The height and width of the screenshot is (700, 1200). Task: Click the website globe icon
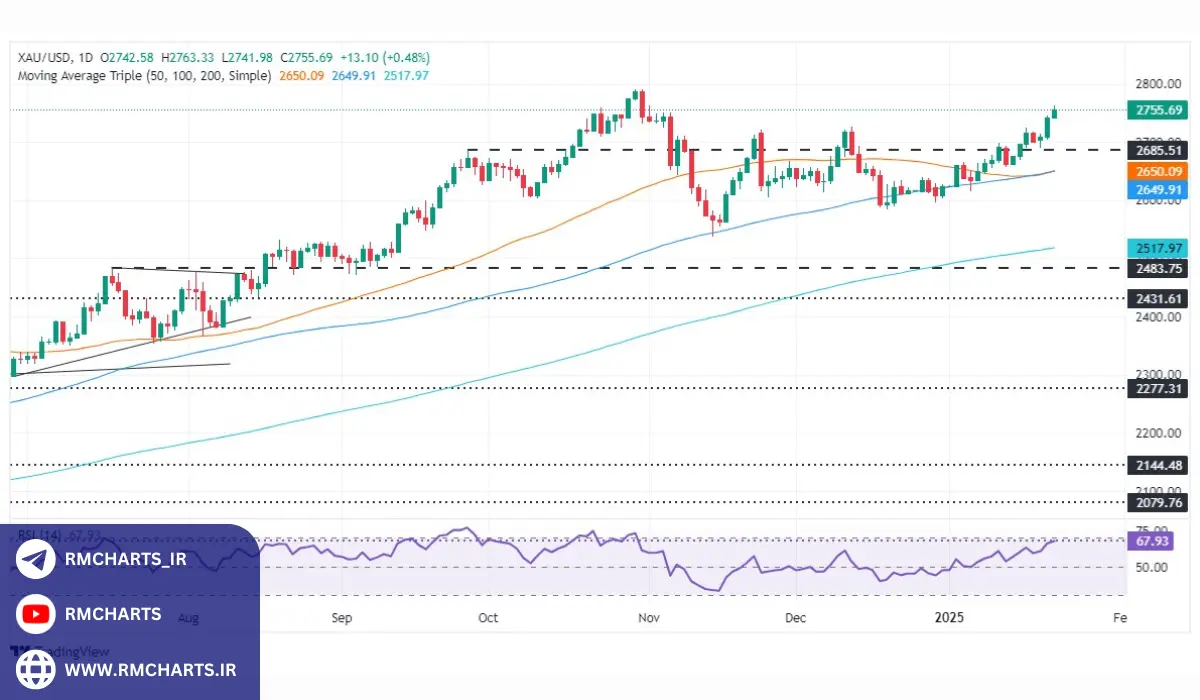point(36,669)
